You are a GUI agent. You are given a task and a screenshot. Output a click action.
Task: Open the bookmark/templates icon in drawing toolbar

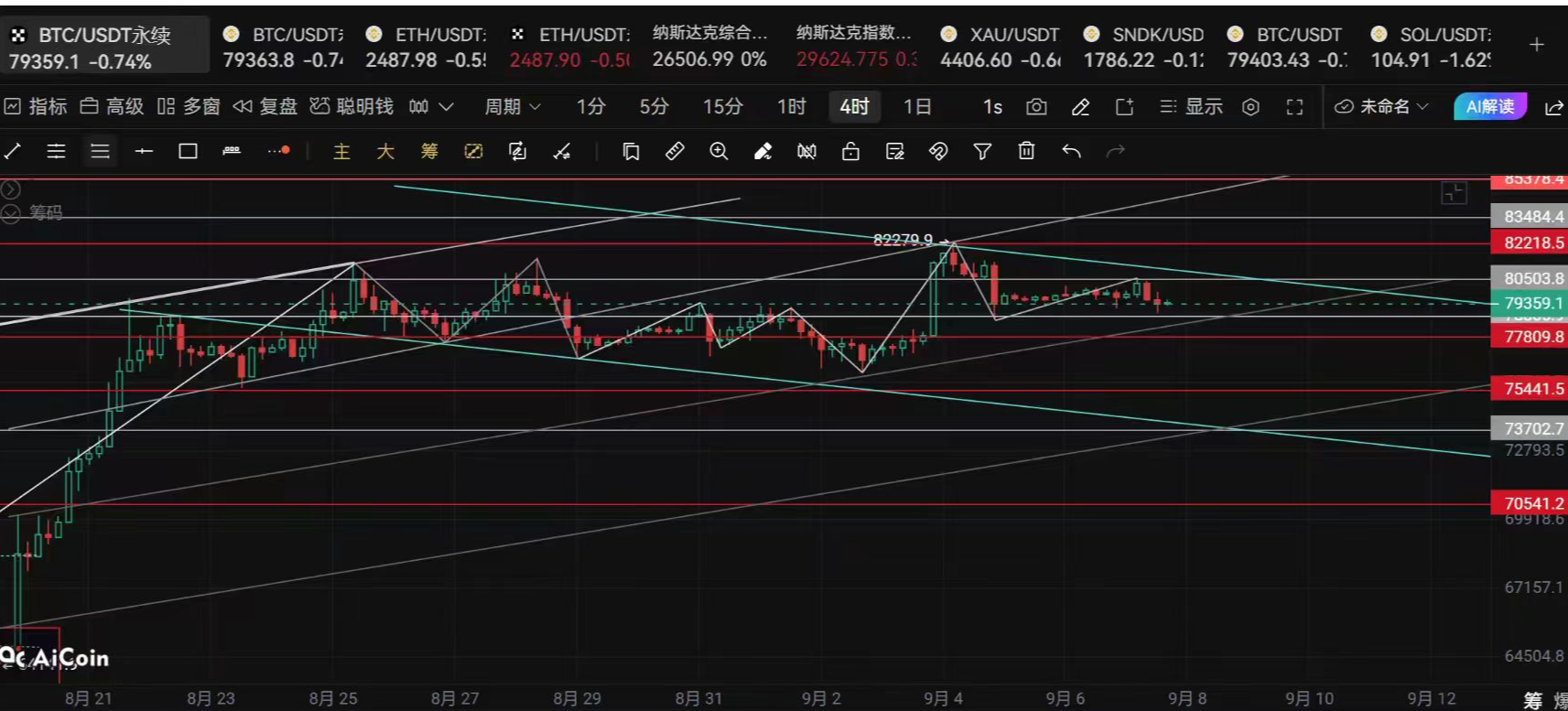coord(631,152)
